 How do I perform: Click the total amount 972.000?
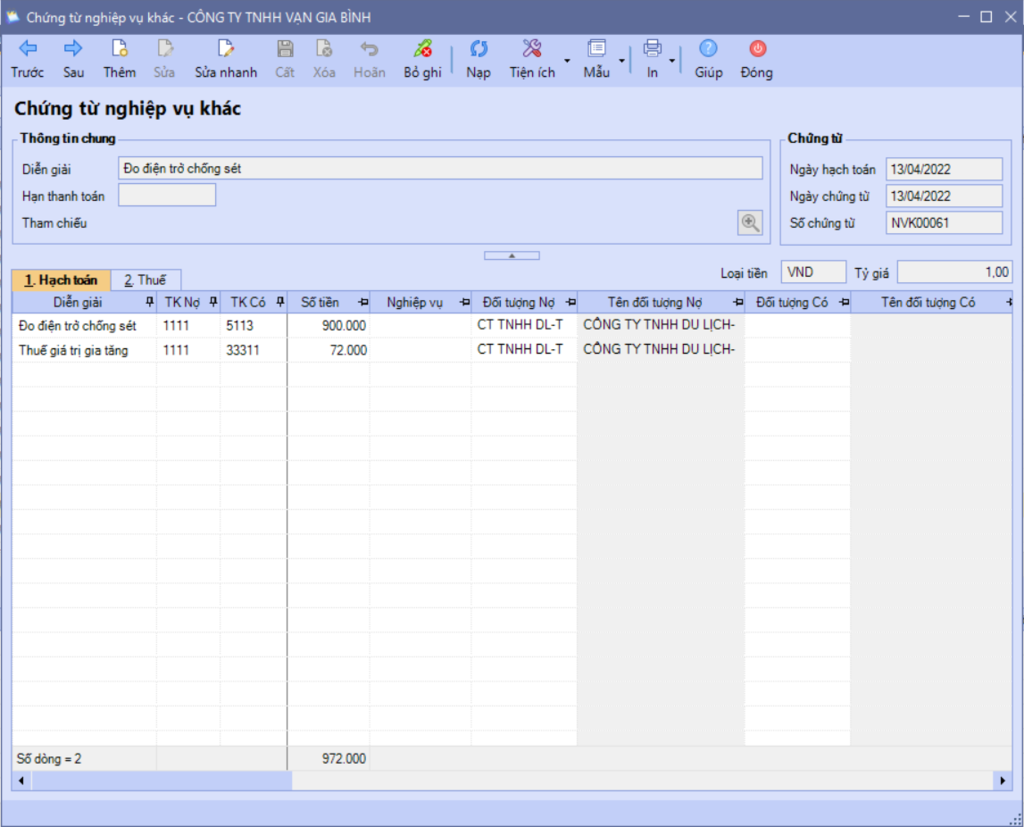pos(344,758)
